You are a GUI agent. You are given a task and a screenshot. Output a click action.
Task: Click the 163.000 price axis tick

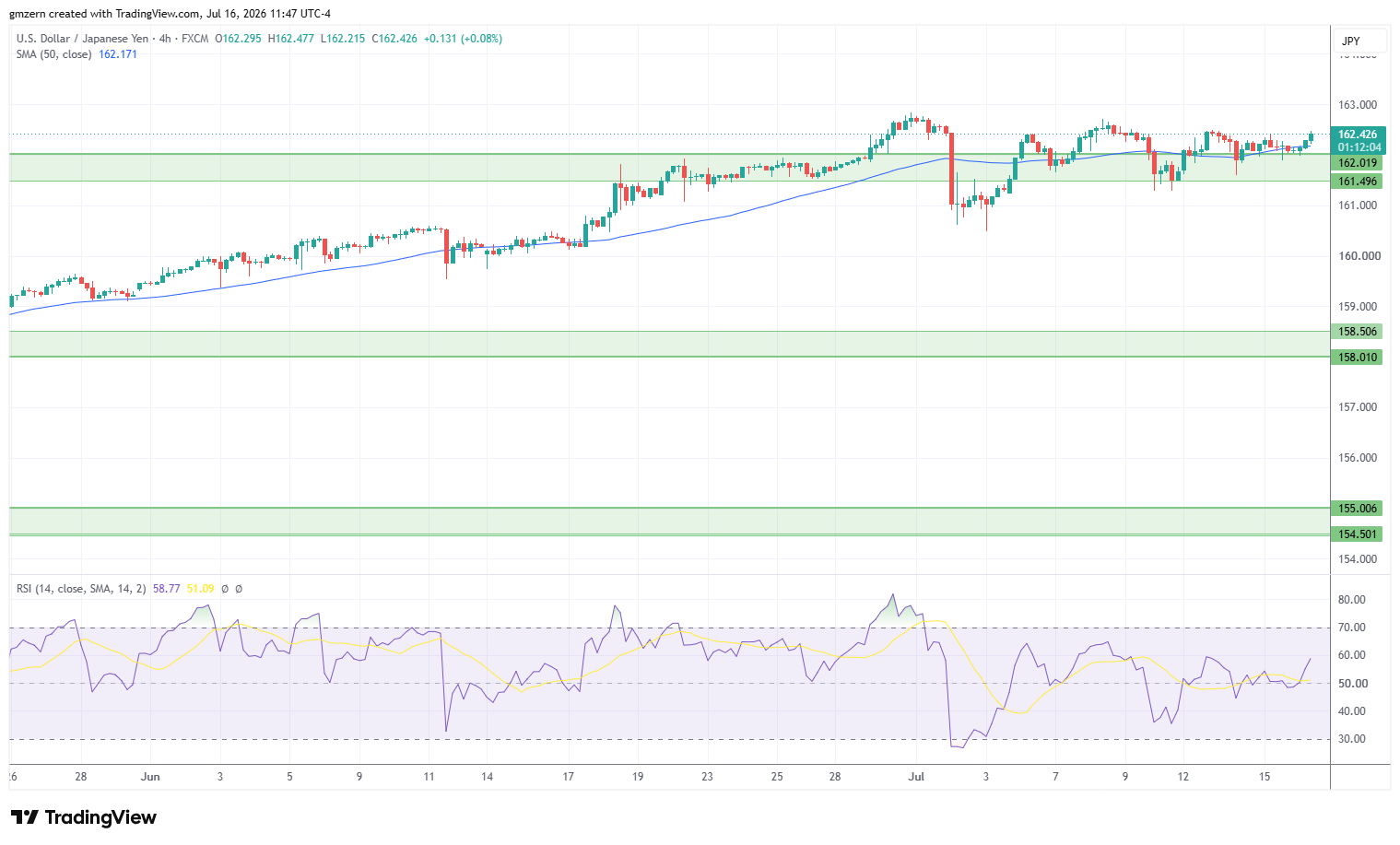(1358, 105)
